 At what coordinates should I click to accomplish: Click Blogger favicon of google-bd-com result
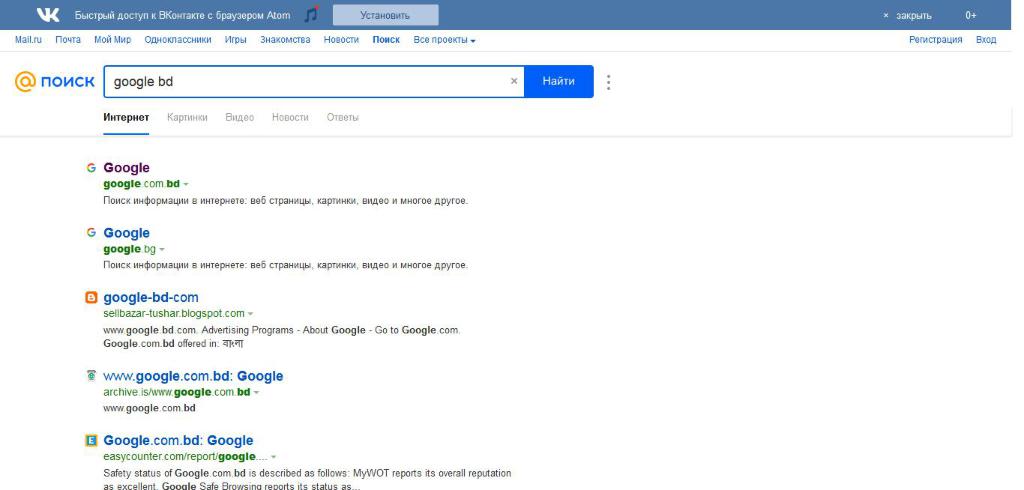(x=91, y=297)
